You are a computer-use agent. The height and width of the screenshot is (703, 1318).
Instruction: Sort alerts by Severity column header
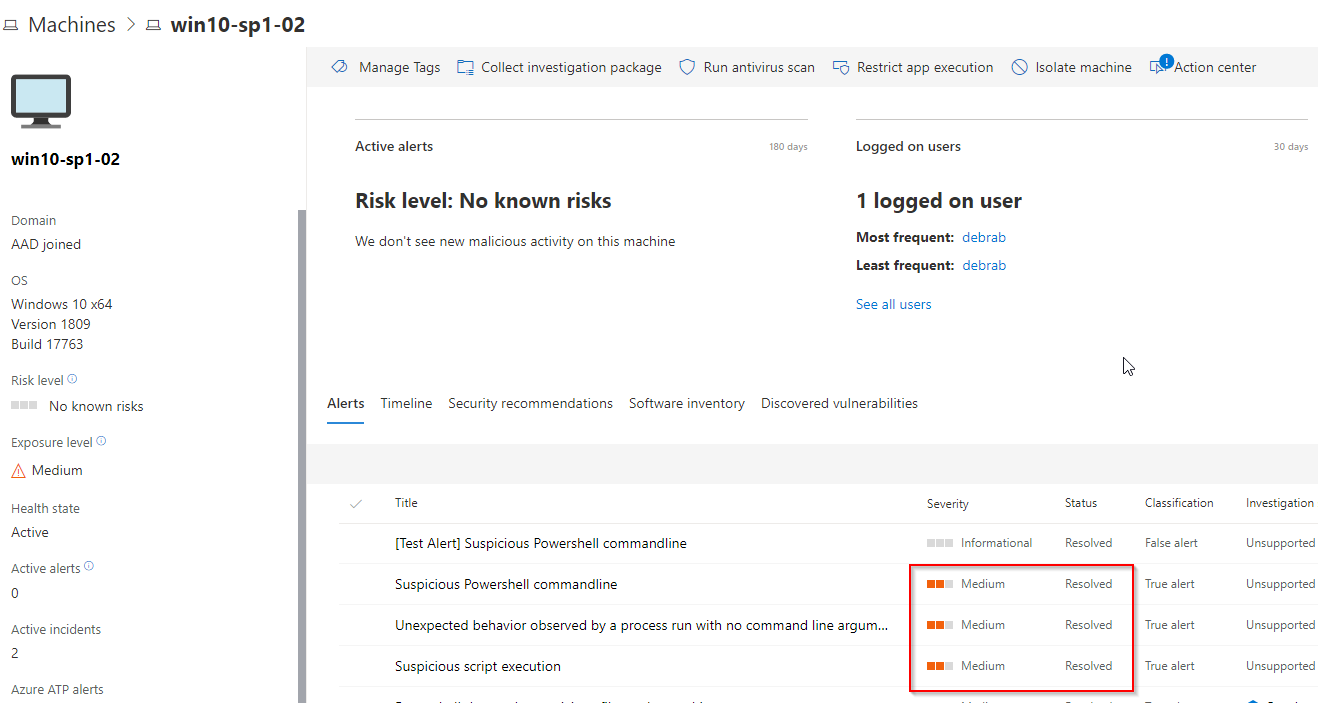(947, 504)
